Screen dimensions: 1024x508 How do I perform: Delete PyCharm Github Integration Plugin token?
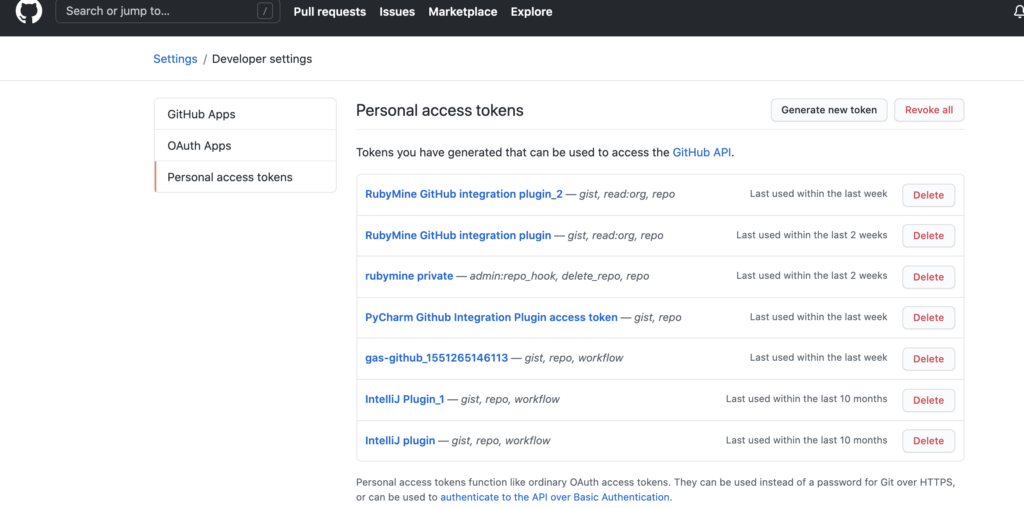[x=928, y=317]
